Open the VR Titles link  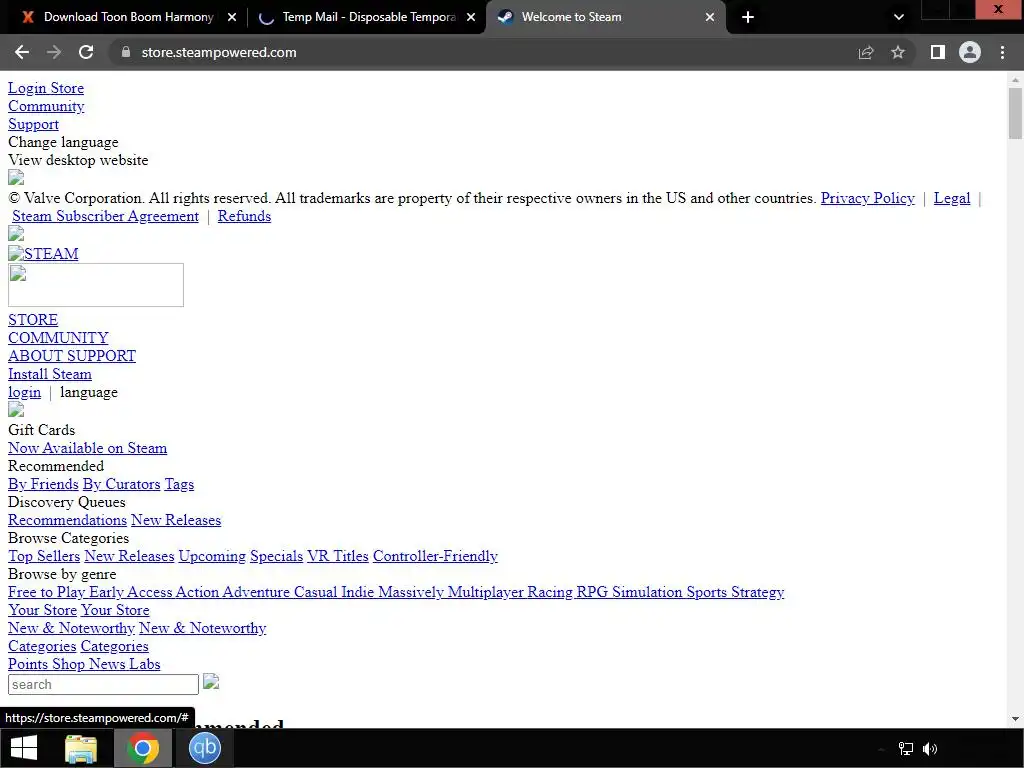338,556
